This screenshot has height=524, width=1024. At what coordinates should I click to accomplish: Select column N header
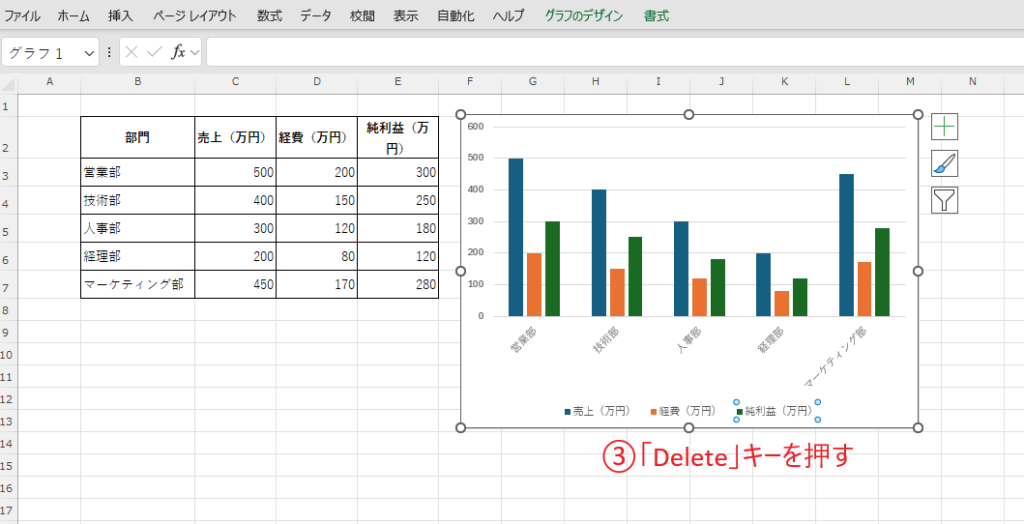coord(972,82)
